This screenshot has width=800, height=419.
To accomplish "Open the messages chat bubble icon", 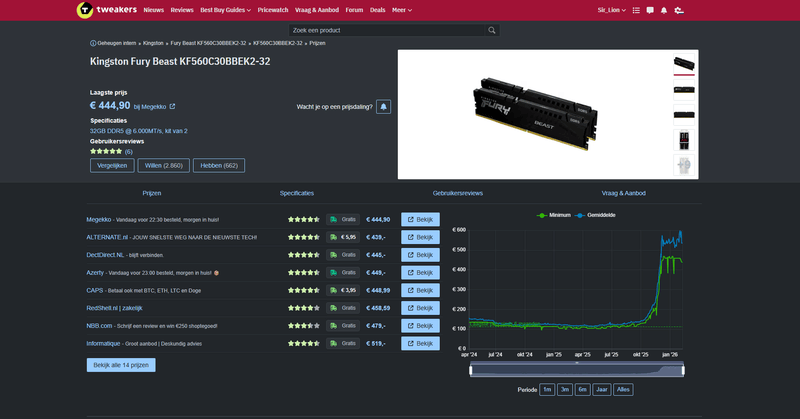I will [649, 10].
